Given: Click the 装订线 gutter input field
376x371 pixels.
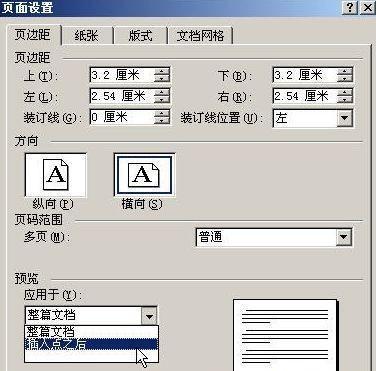Looking at the screenshot, I should tap(122, 117).
